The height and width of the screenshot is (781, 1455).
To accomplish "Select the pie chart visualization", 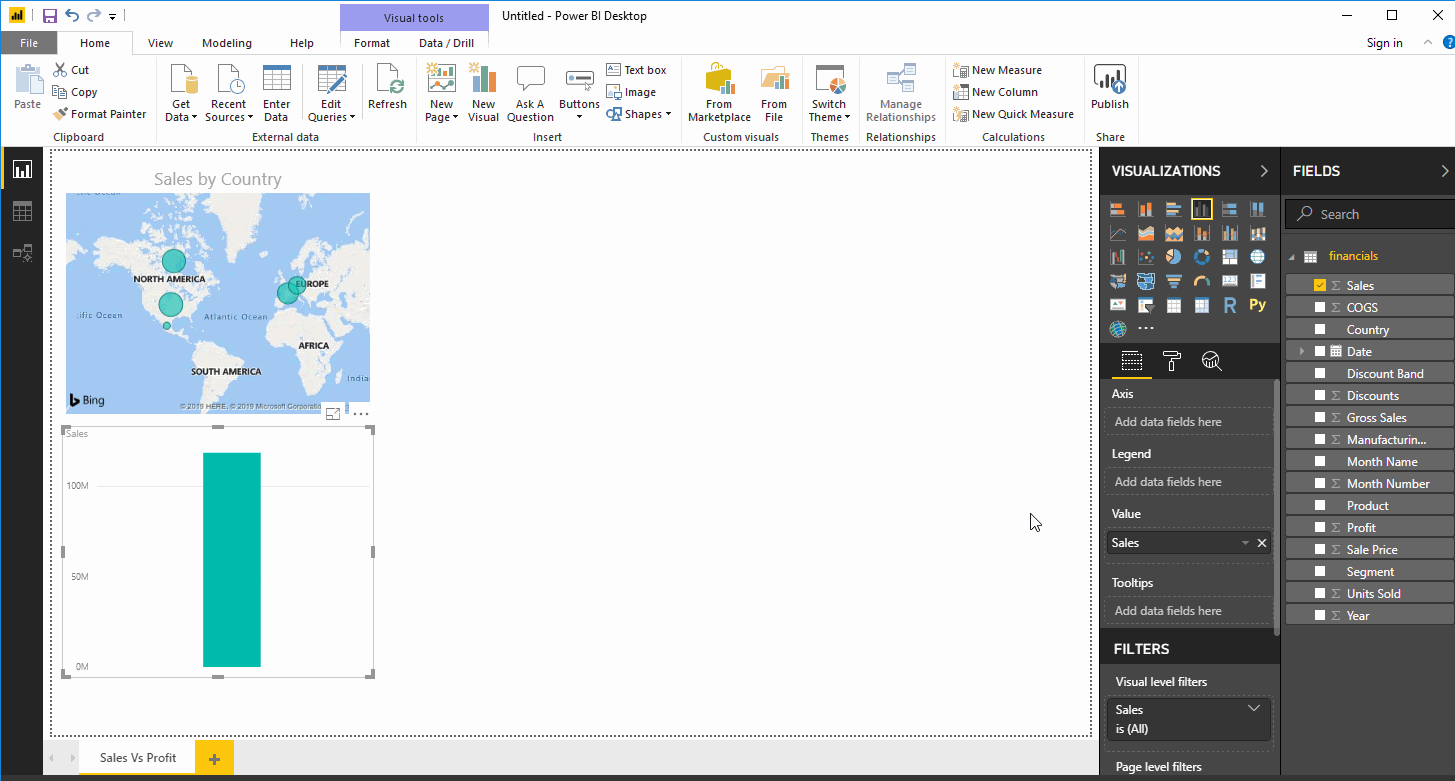I will point(1174,257).
